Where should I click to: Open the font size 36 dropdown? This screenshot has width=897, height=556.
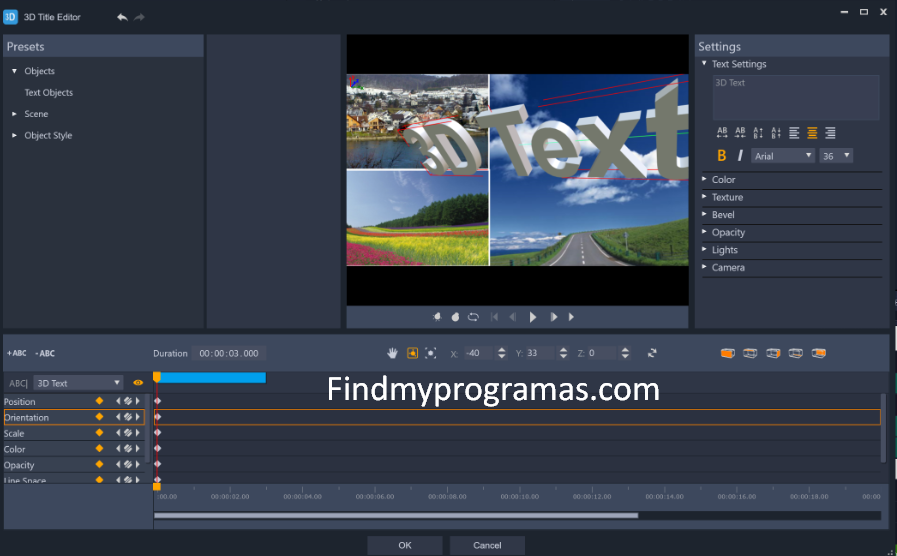click(836, 156)
